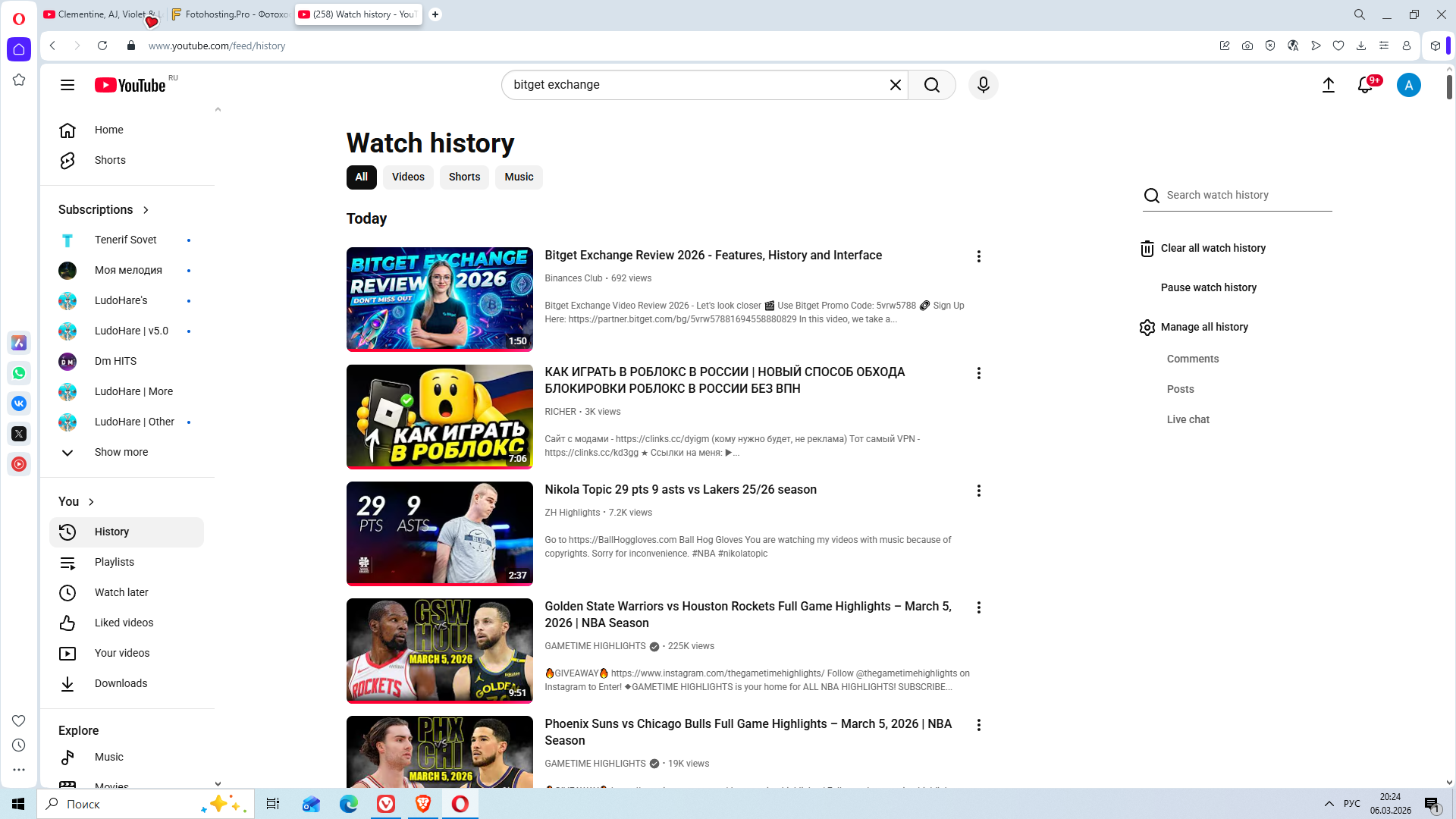Open Watch later playlist
This screenshot has width=1456, height=819.
(121, 592)
